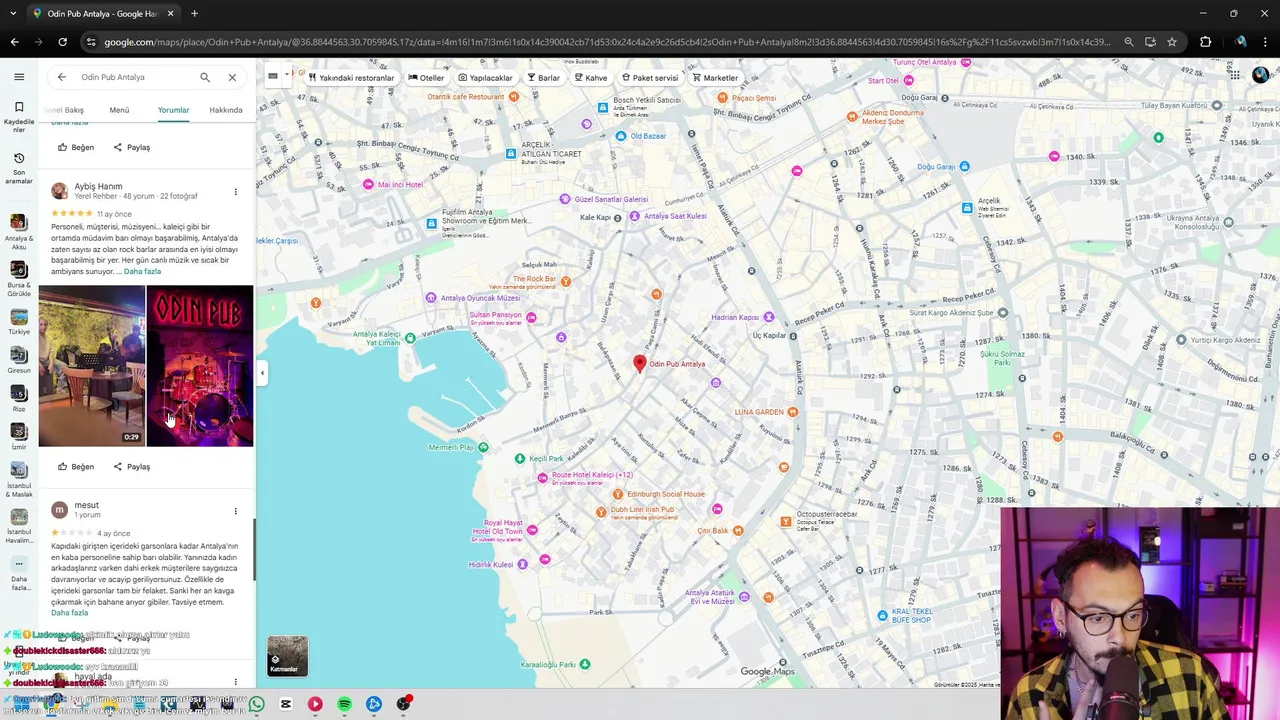Filter by Yakındaki restoranlar chip

350,78
